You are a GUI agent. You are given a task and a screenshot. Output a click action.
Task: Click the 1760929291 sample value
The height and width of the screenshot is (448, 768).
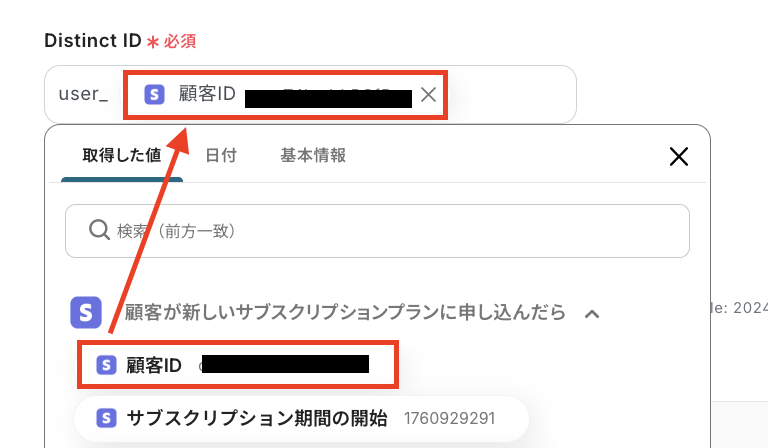(x=449, y=419)
